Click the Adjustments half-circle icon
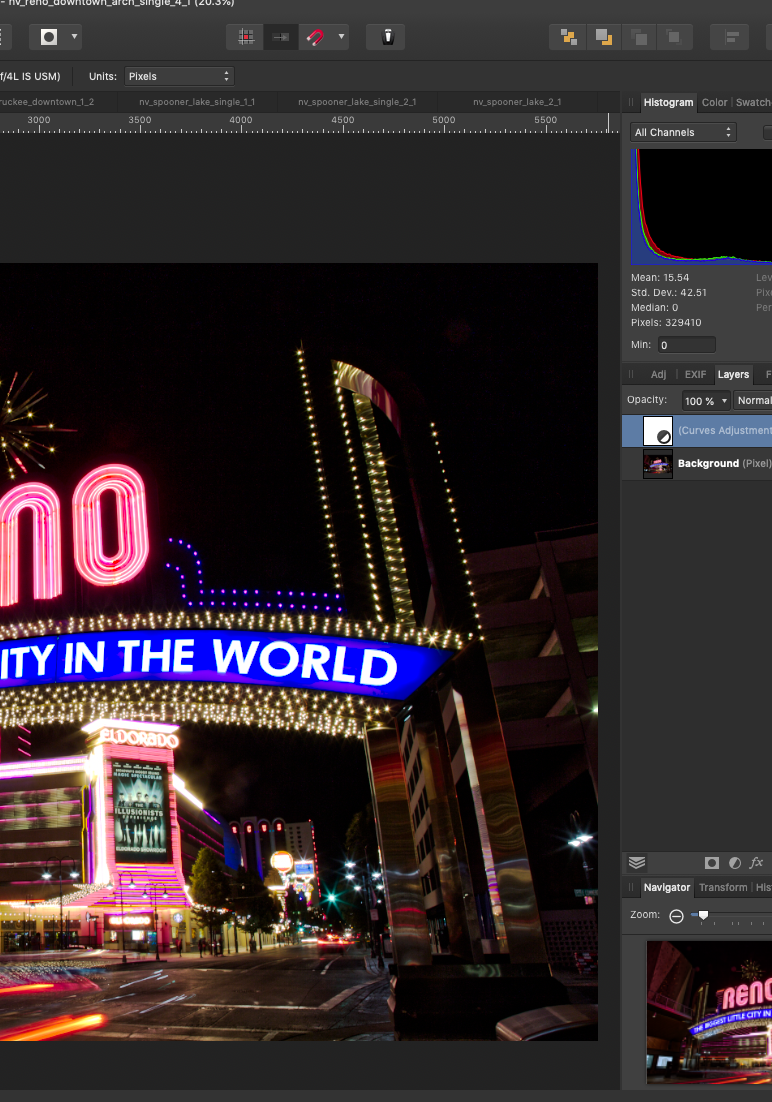This screenshot has width=772, height=1102. click(735, 862)
